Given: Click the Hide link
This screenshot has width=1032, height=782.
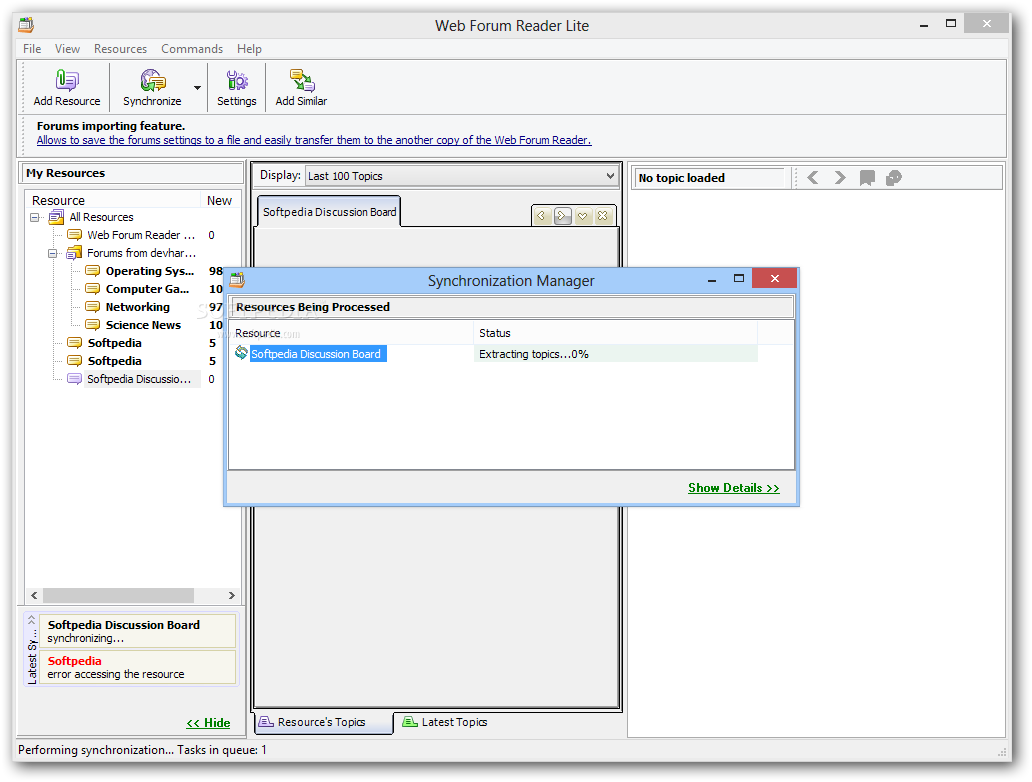Looking at the screenshot, I should click(x=208, y=723).
